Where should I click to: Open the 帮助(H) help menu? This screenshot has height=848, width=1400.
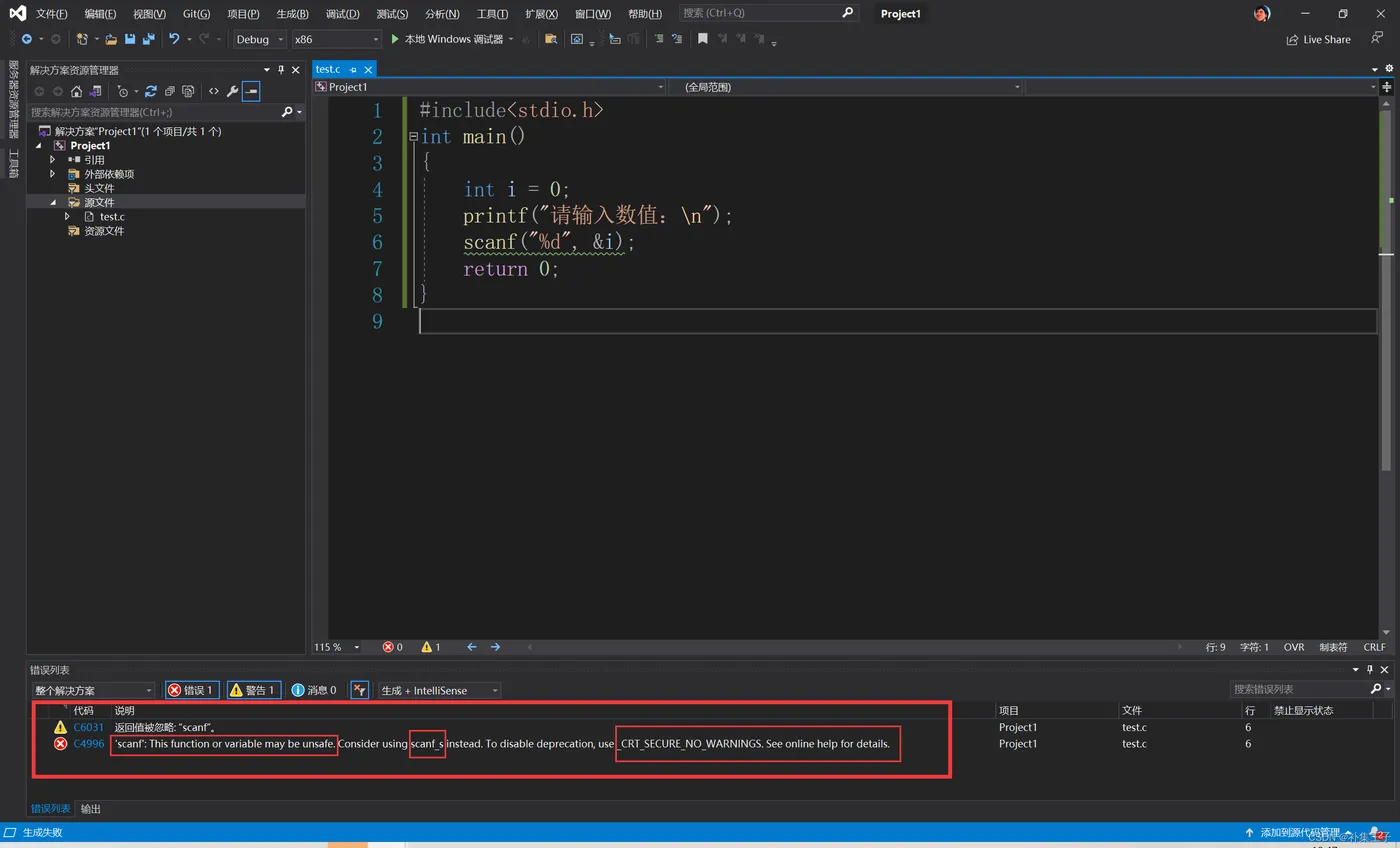click(644, 14)
